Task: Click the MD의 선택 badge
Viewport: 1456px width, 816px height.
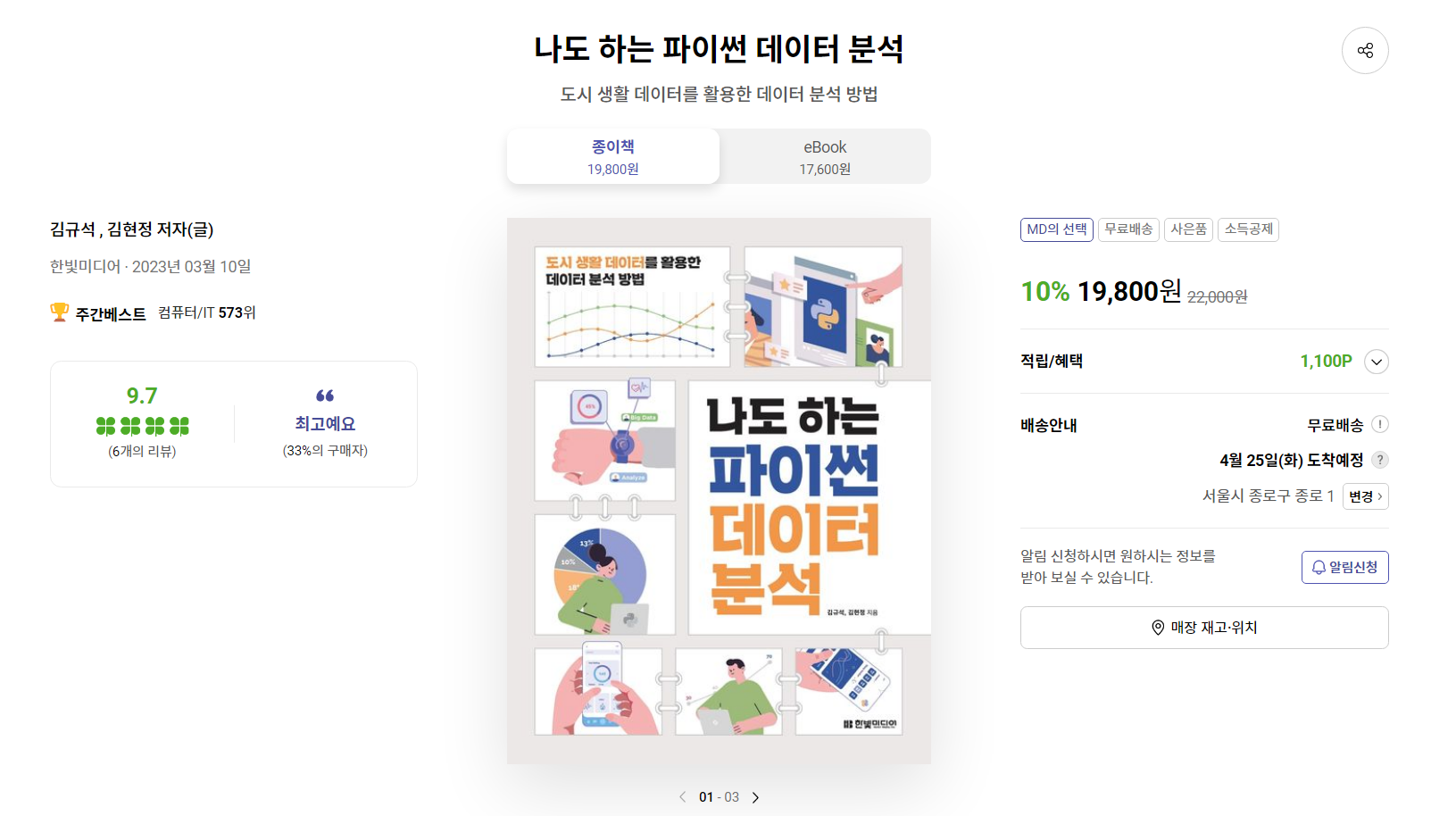Action: pyautogui.click(x=1057, y=229)
